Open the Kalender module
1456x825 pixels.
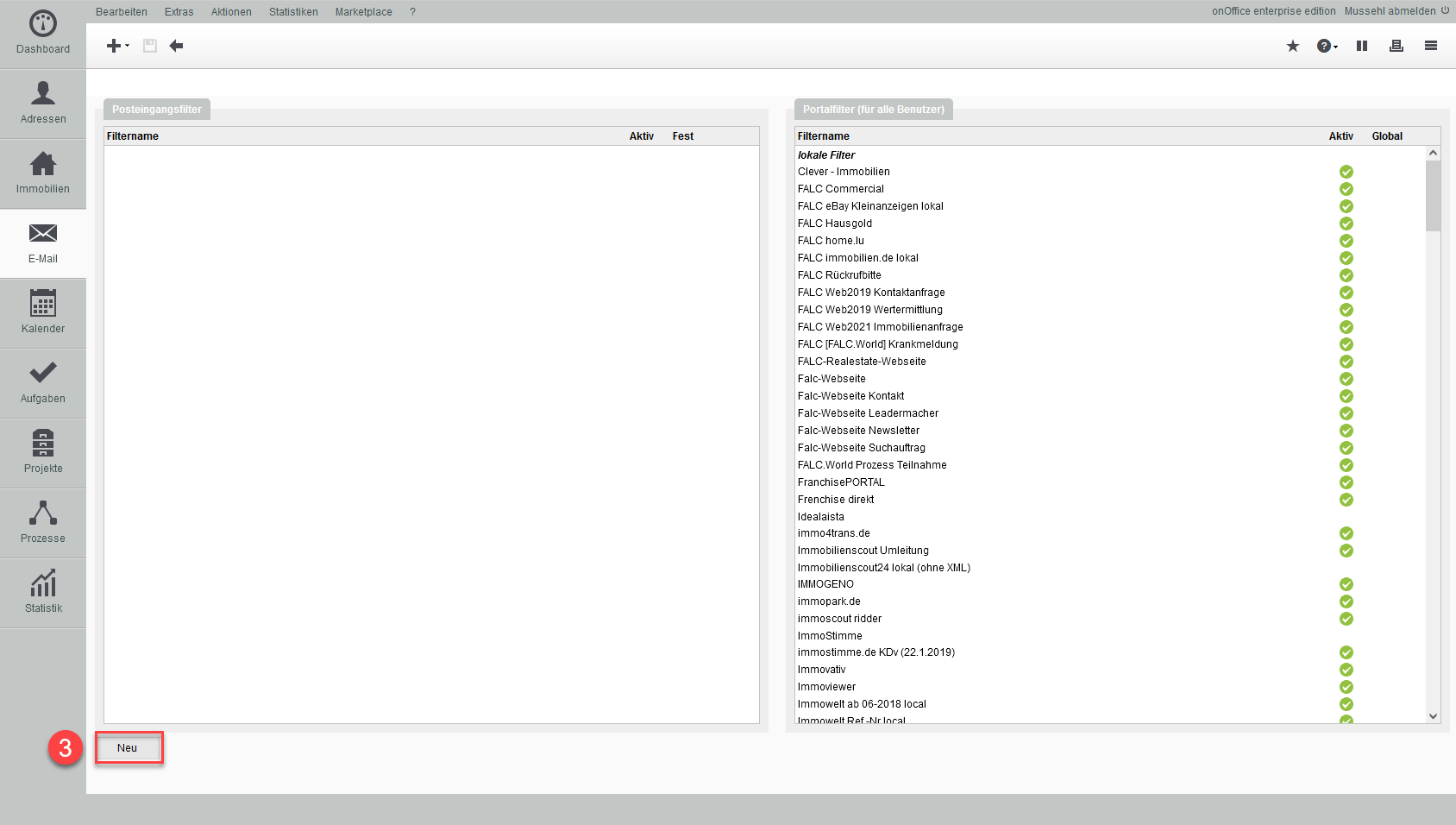click(x=43, y=312)
